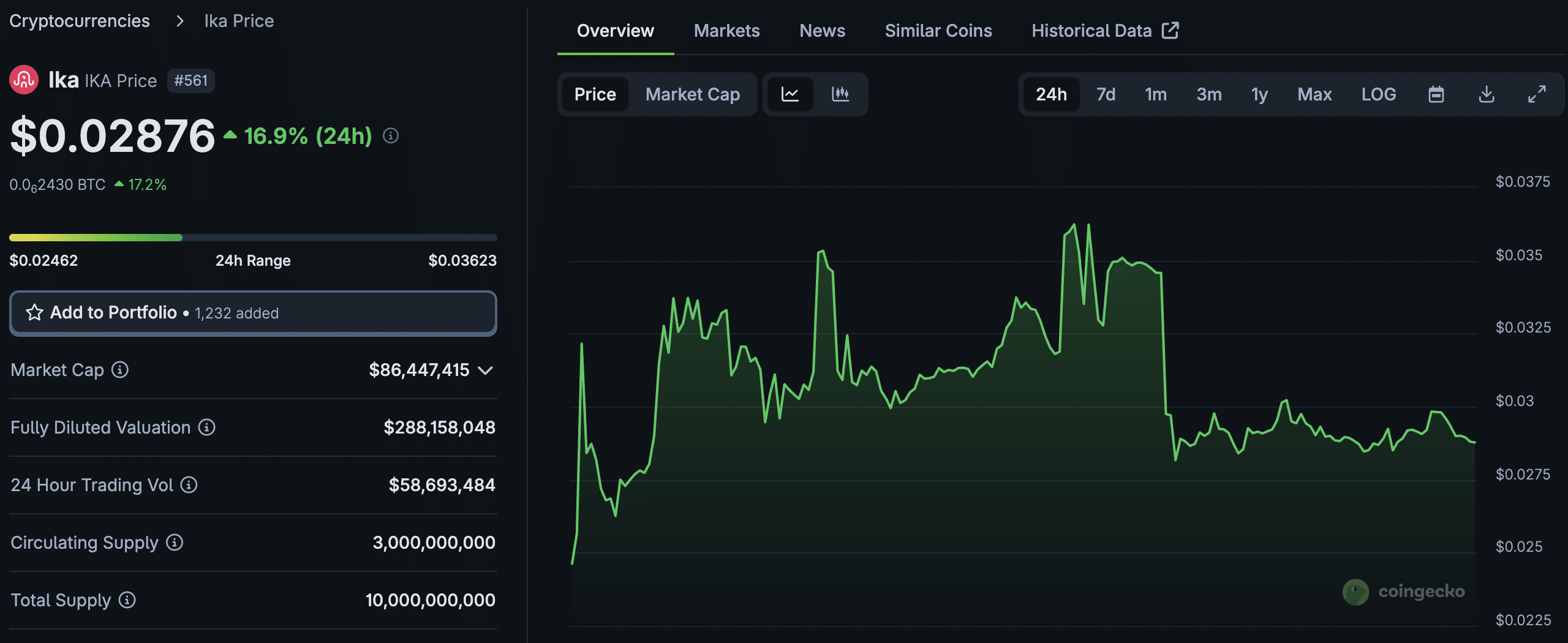This screenshot has width=1568, height=643.
Task: Expand the Market Cap value details
Action: coord(486,370)
